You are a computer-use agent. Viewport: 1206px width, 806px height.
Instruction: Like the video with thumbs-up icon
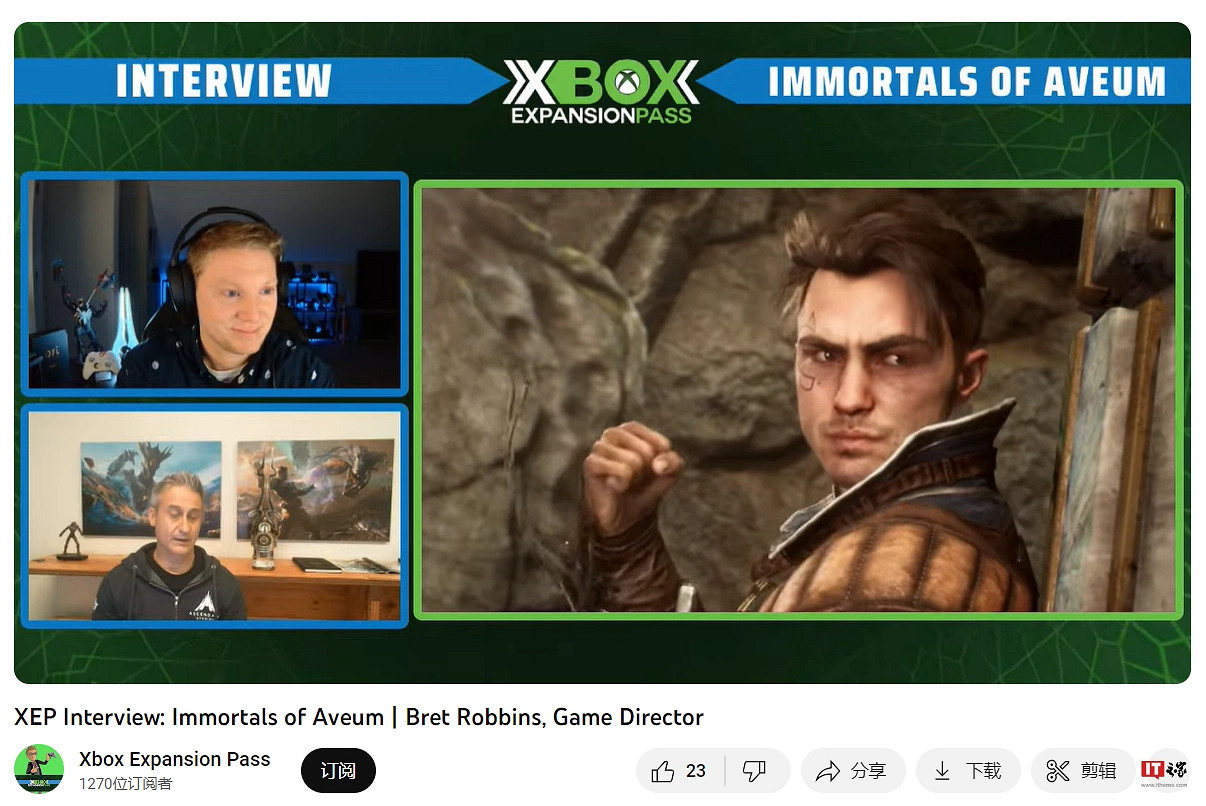click(x=664, y=771)
